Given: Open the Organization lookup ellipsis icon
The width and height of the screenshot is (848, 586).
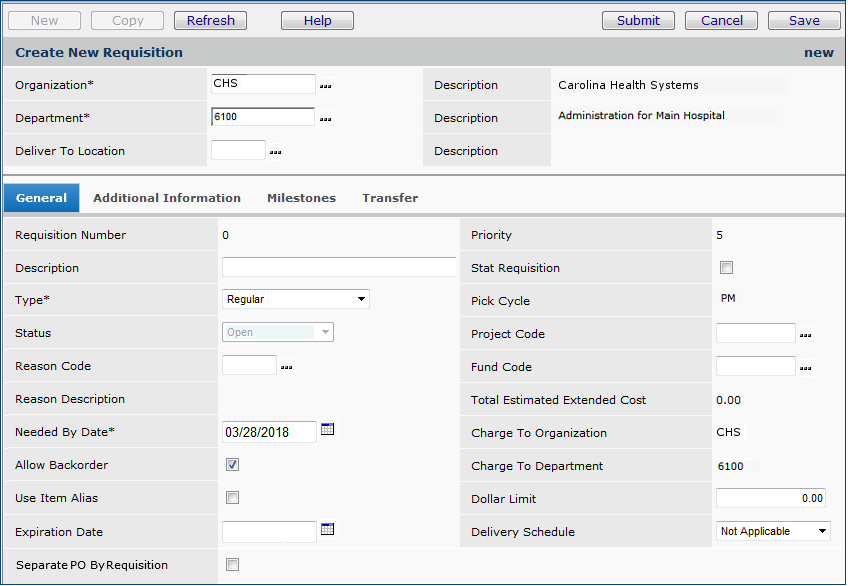Looking at the screenshot, I should tap(325, 87).
